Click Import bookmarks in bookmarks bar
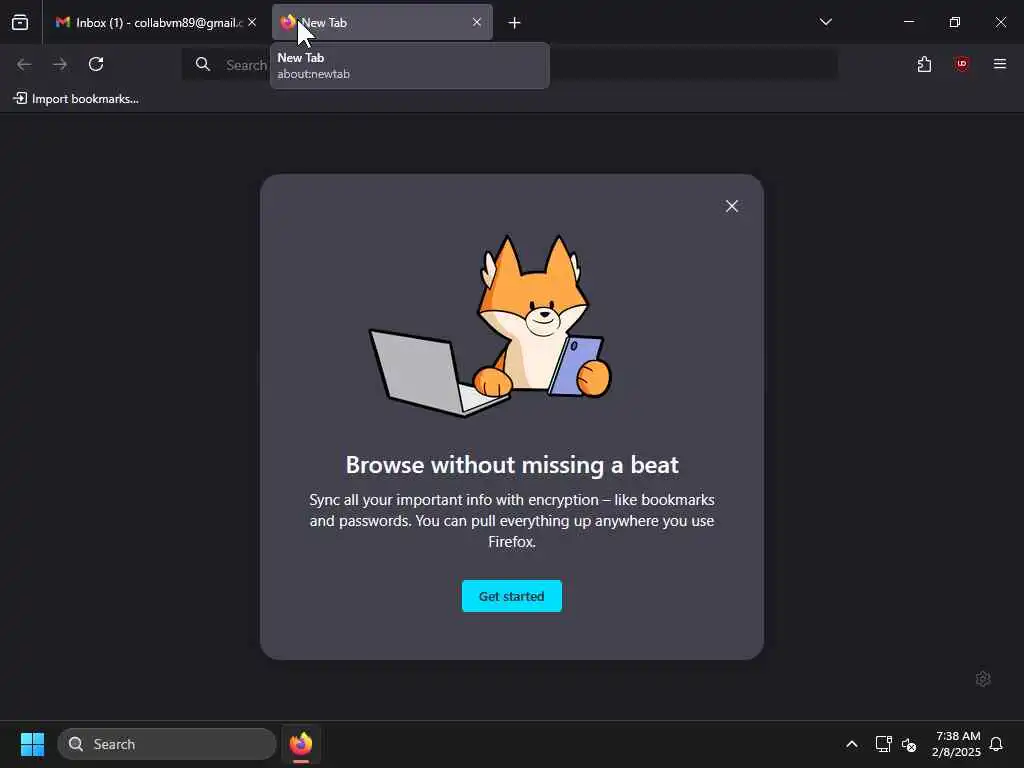1024x768 pixels. point(76,99)
